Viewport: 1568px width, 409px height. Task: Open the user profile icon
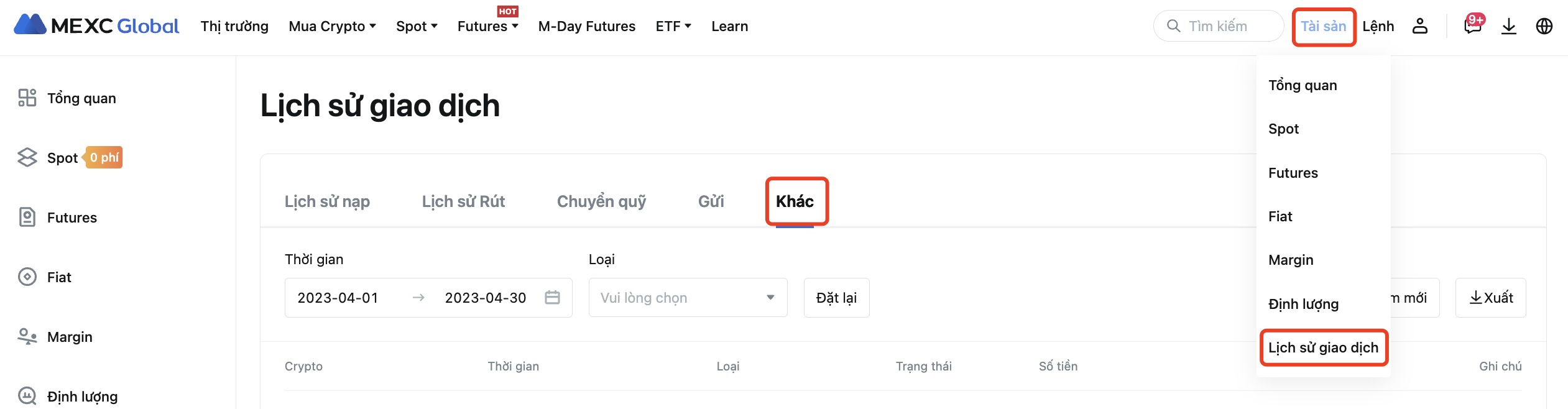click(x=1420, y=26)
